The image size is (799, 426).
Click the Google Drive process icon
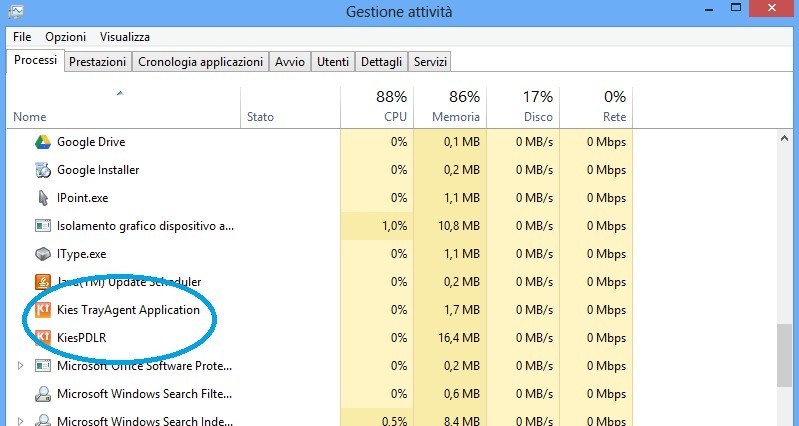pos(43,142)
